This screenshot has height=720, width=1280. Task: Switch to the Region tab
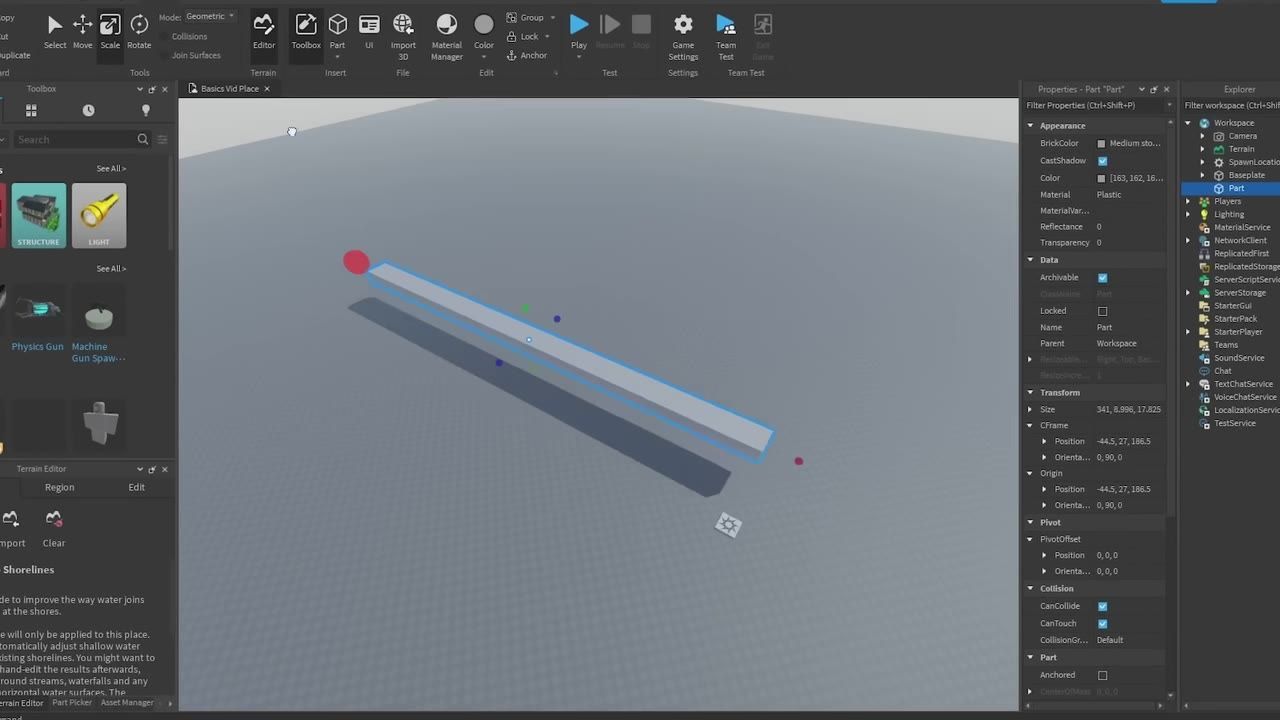pos(59,487)
